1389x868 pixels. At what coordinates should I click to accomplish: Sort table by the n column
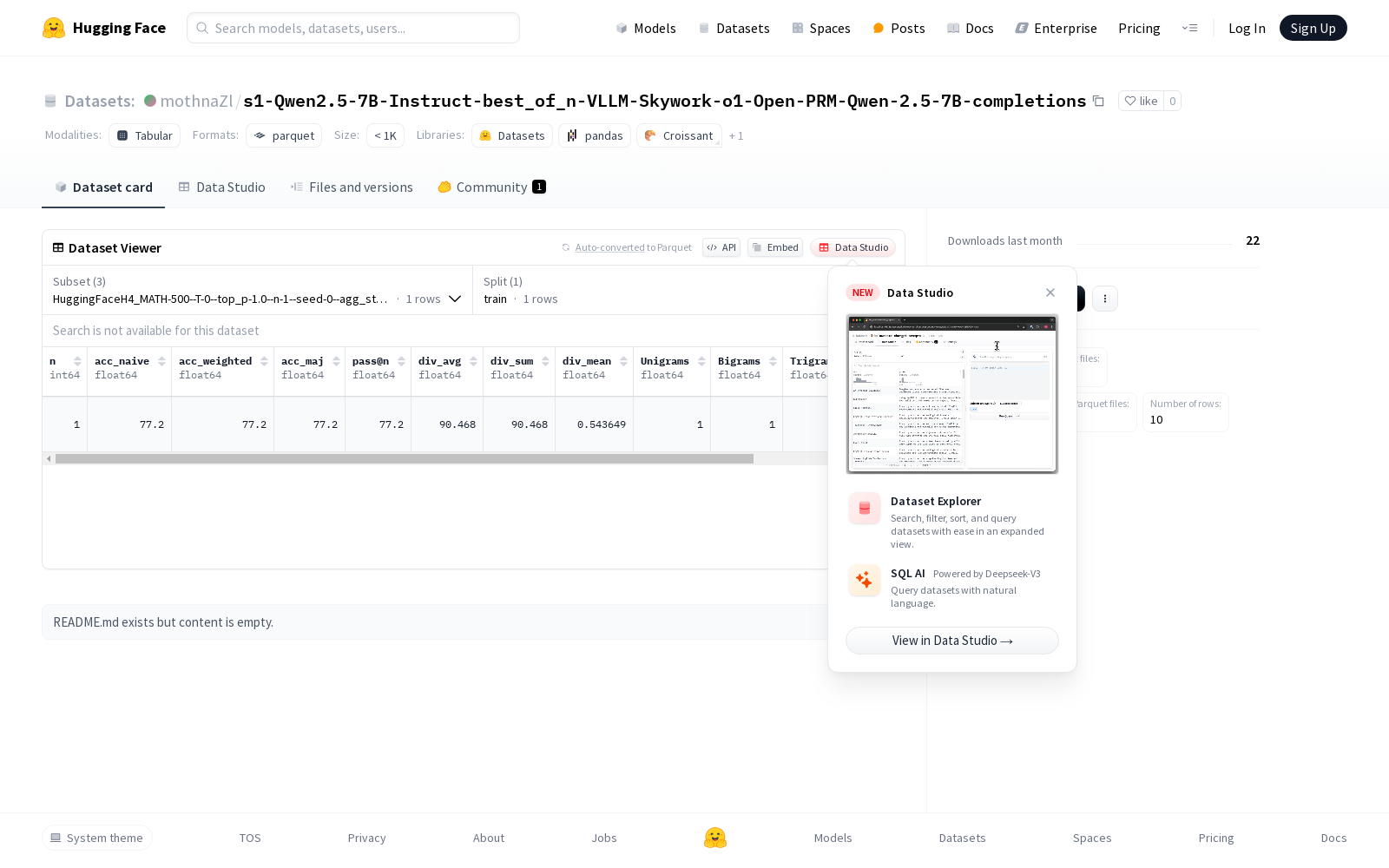pyautogui.click(x=77, y=361)
